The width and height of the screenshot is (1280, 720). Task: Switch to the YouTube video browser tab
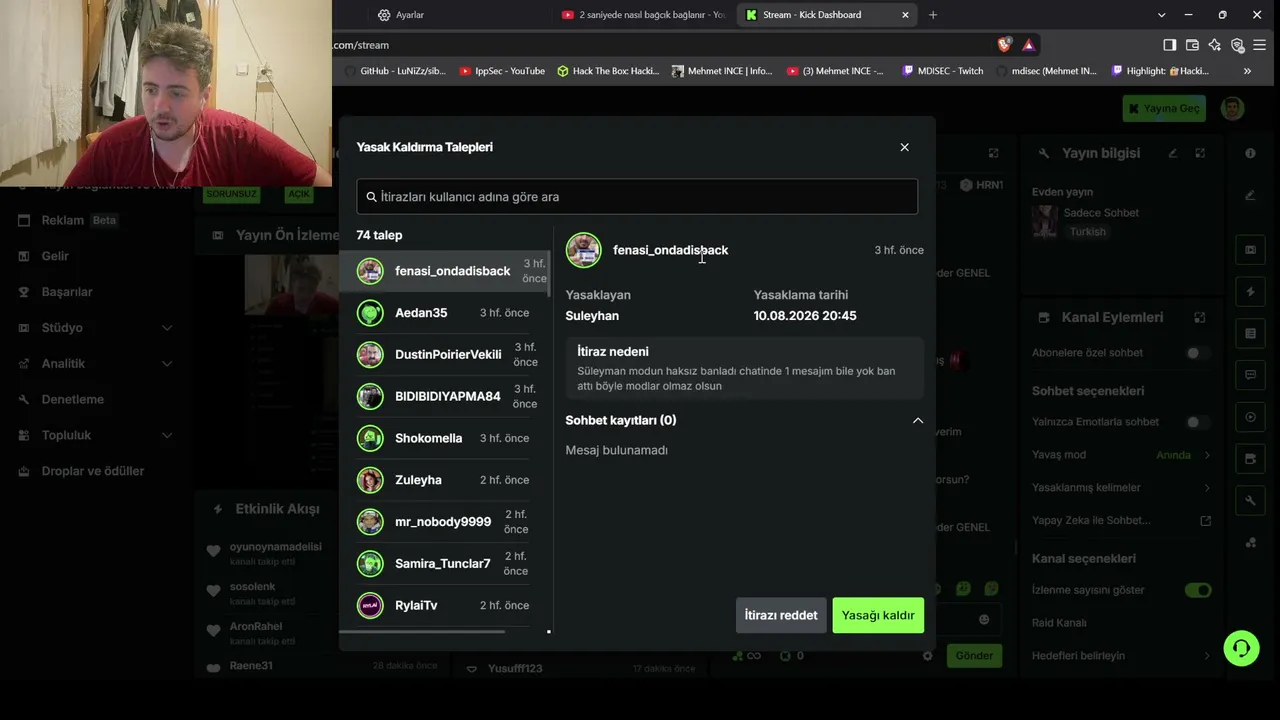(x=643, y=15)
